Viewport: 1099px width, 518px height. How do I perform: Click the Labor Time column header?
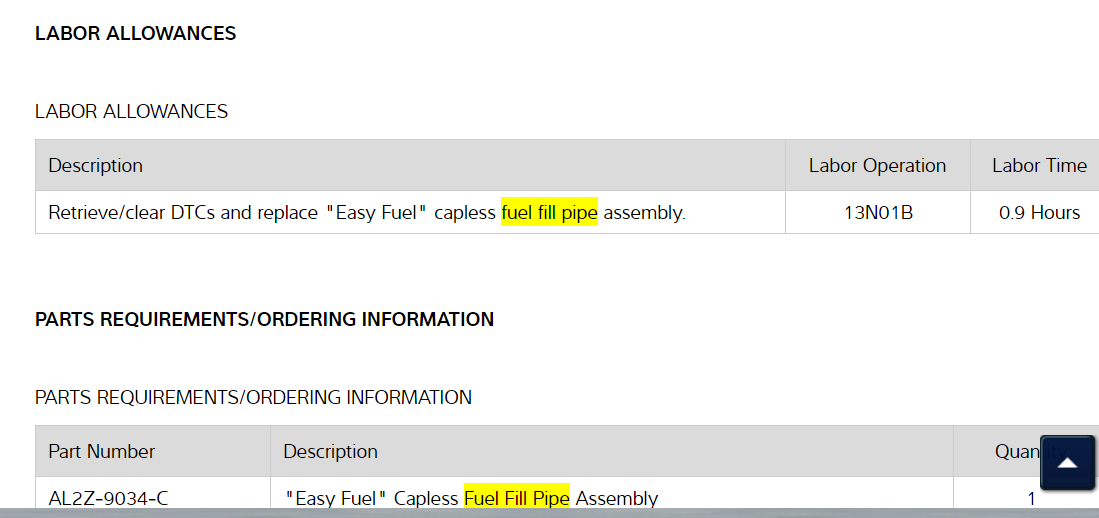[1039, 166]
